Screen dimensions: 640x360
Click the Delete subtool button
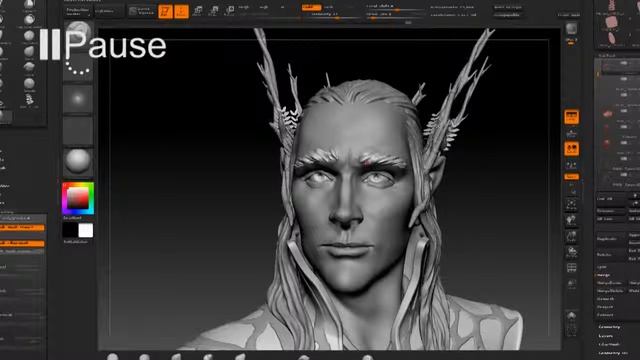tap(610, 255)
